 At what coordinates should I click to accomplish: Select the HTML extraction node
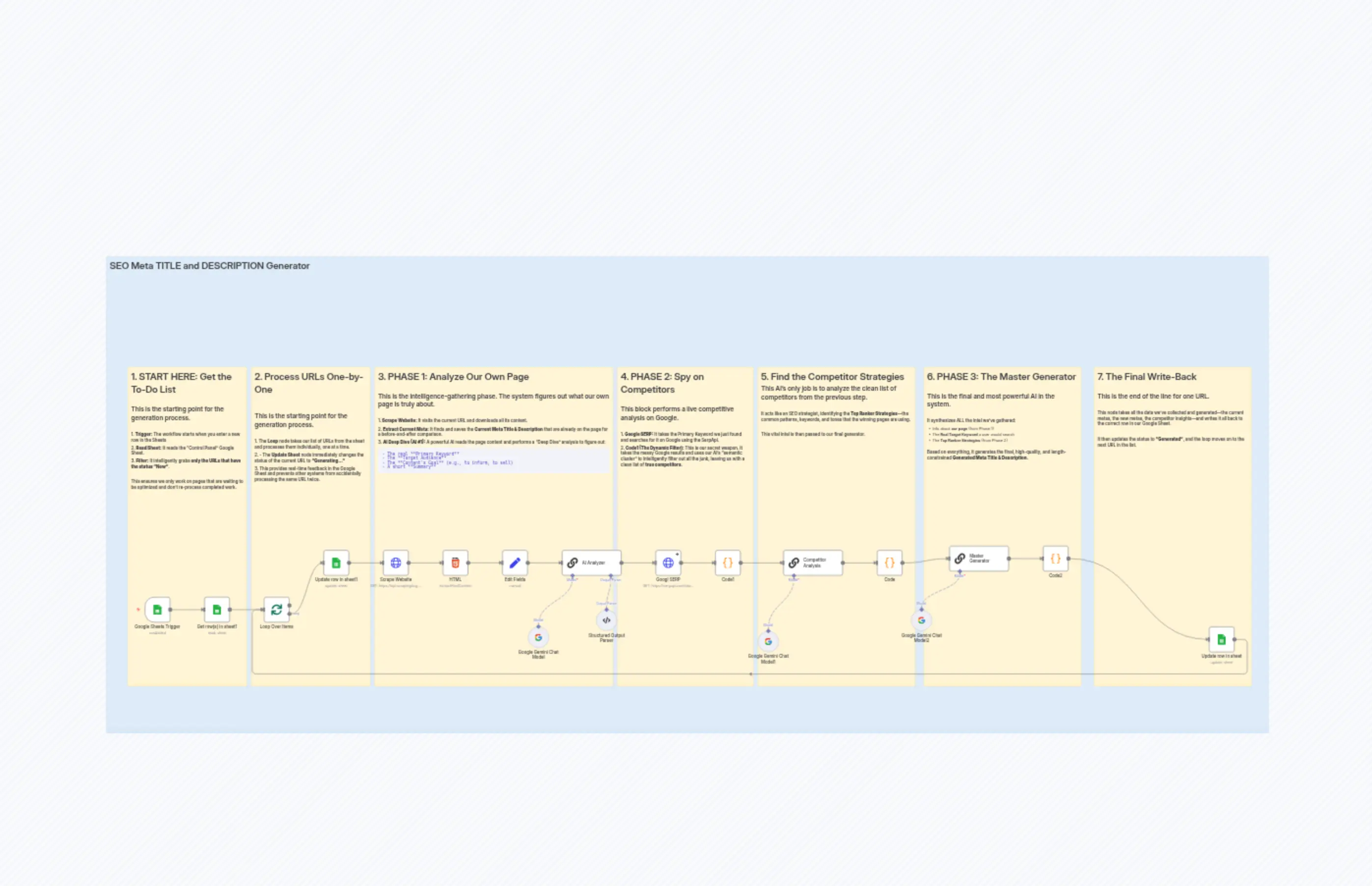pyautogui.click(x=455, y=563)
